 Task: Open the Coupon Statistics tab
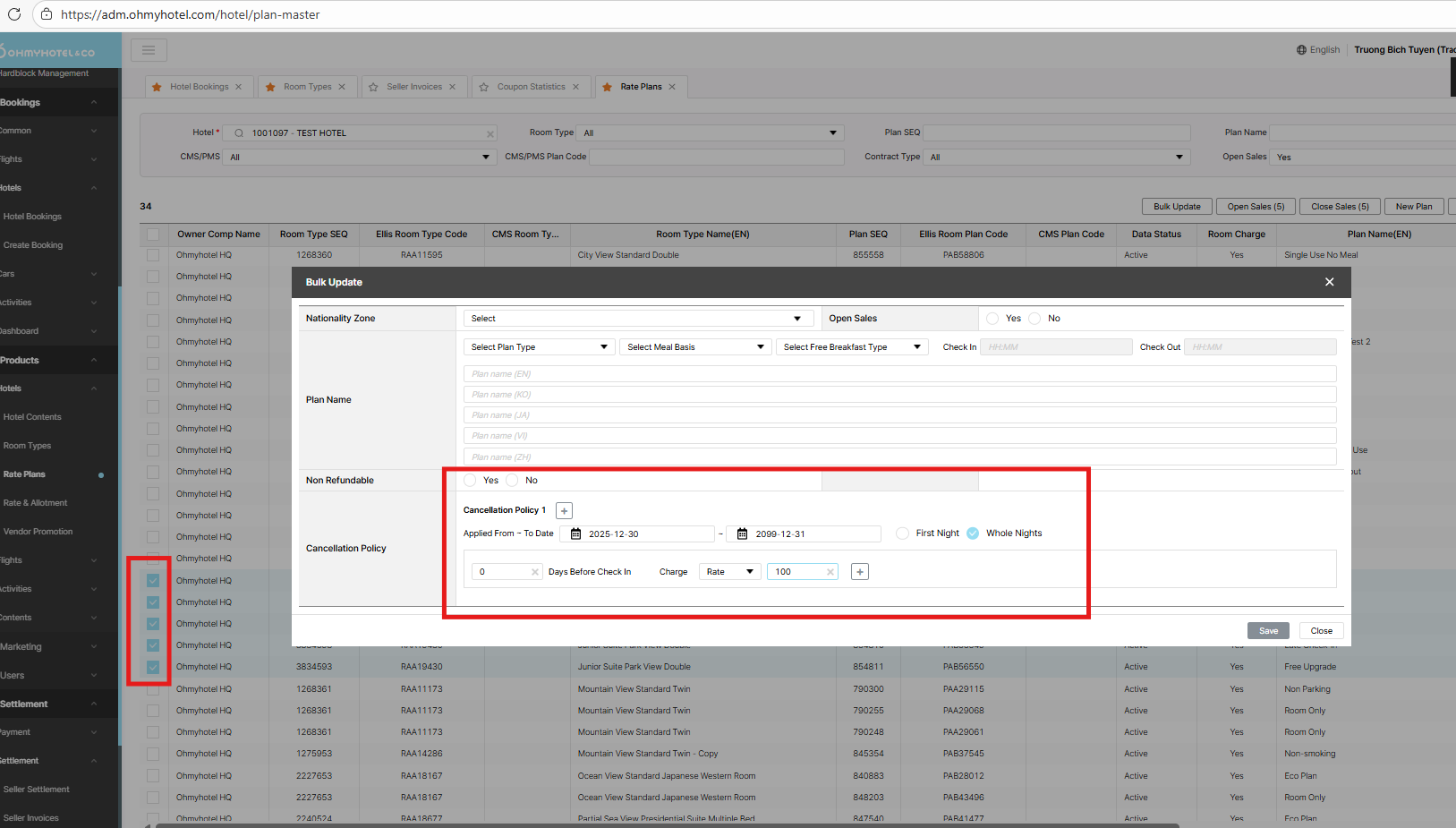531,87
